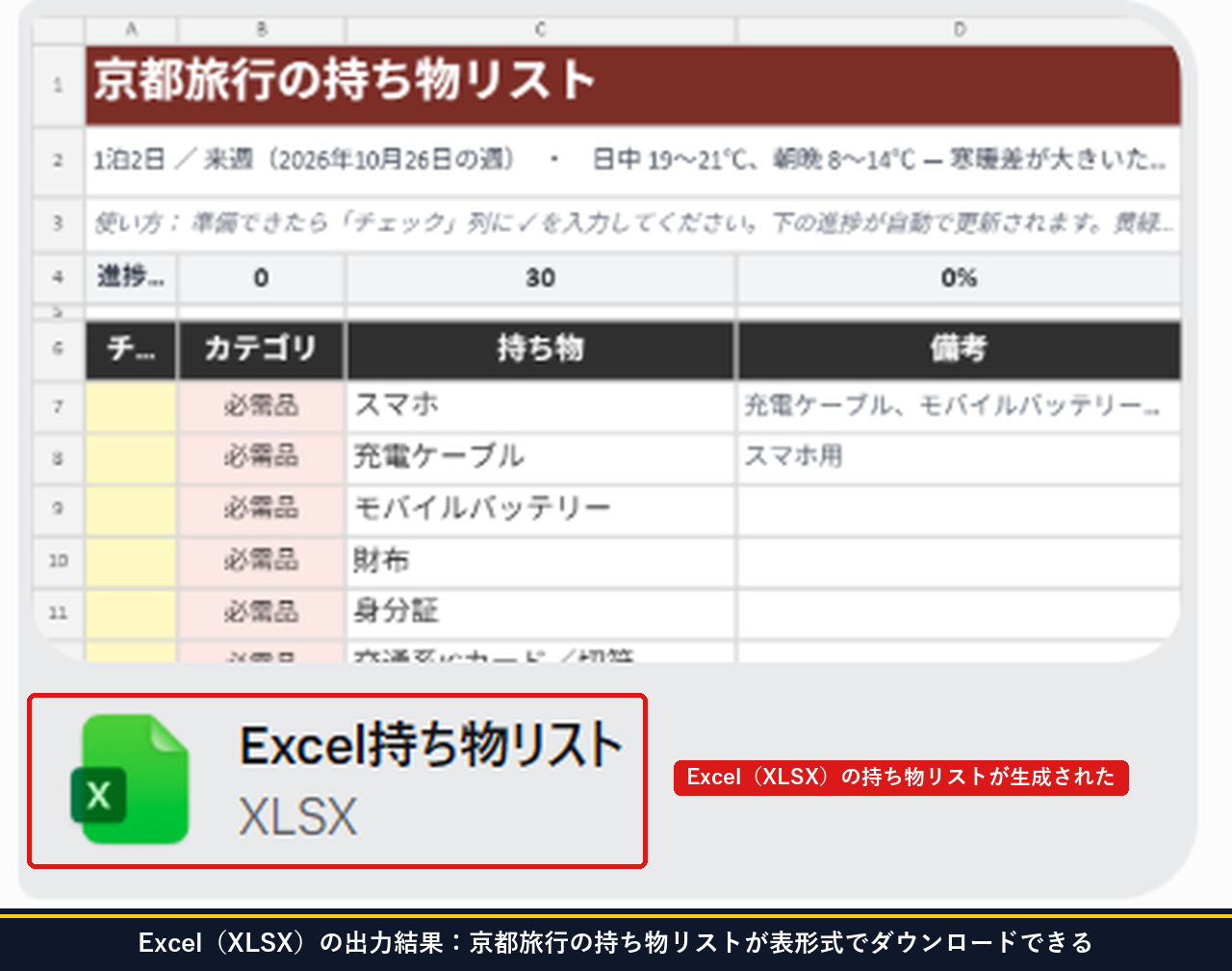Screen dimensions: 1232x971
Task: Click the 持ち物 header cell
Action: pos(541,349)
